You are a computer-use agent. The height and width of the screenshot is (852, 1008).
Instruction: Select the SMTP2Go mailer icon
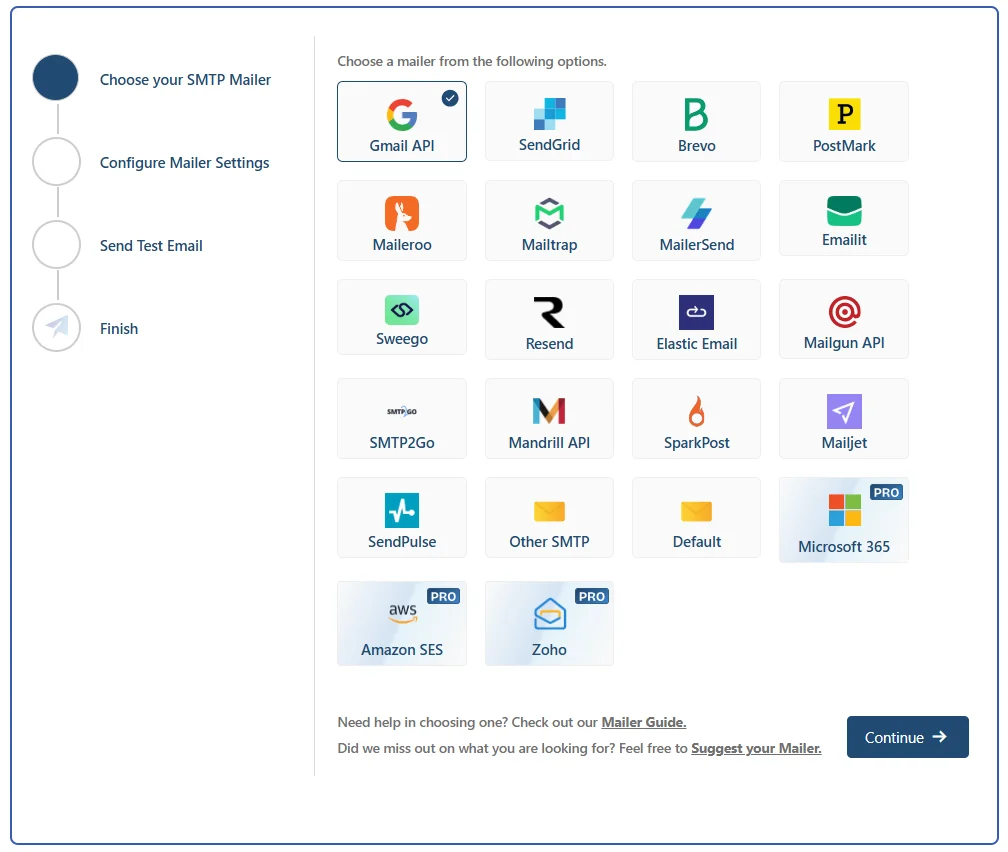point(401,418)
